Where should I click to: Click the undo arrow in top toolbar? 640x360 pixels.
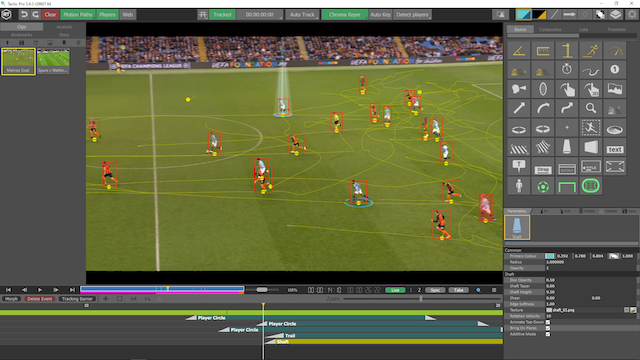pos(24,15)
